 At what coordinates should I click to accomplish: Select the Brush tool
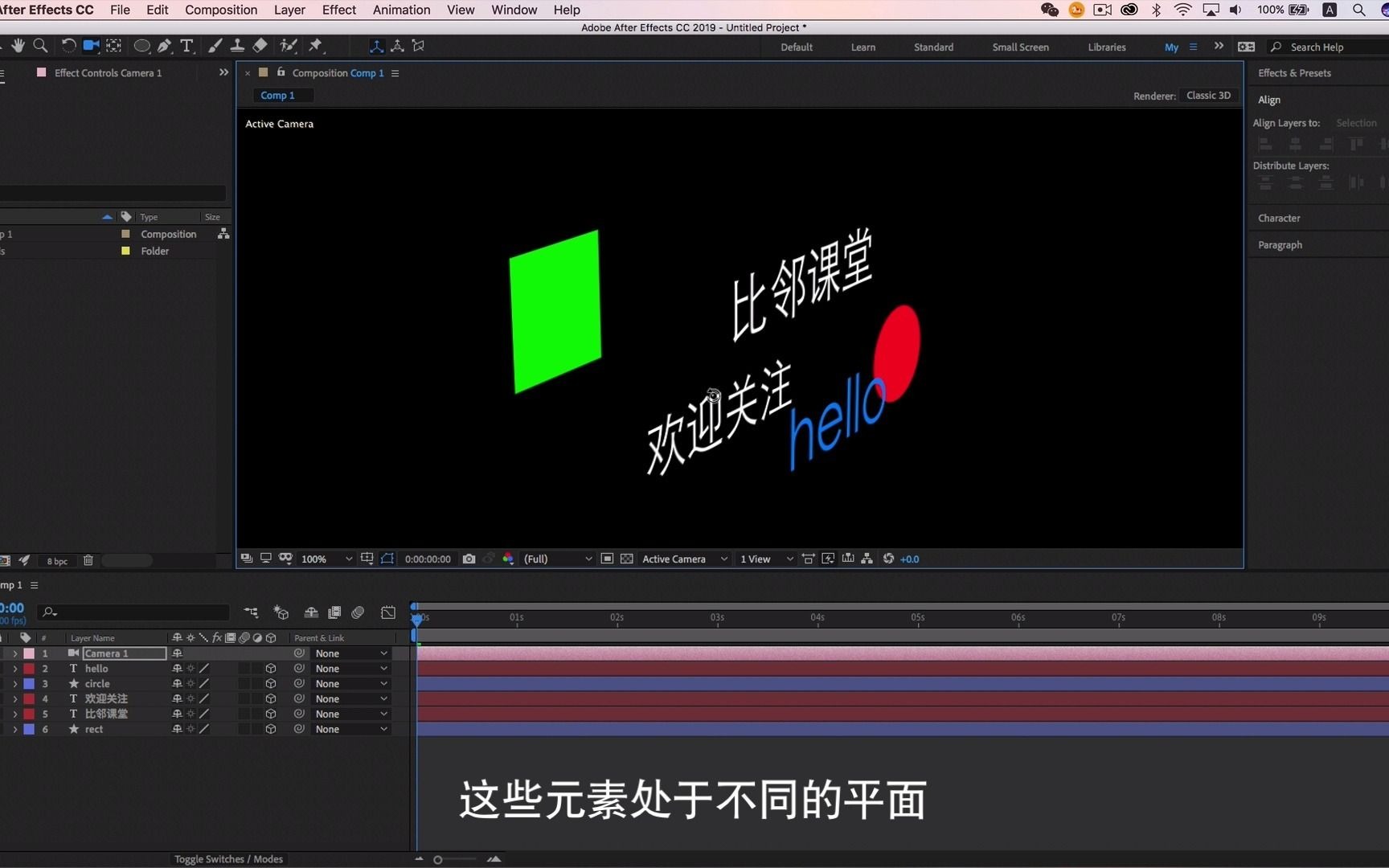click(x=215, y=46)
